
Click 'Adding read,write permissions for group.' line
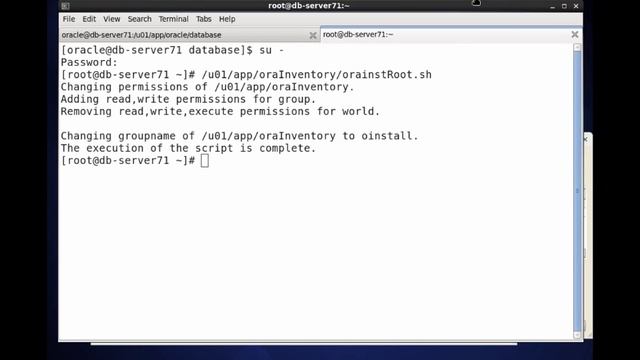[188, 99]
